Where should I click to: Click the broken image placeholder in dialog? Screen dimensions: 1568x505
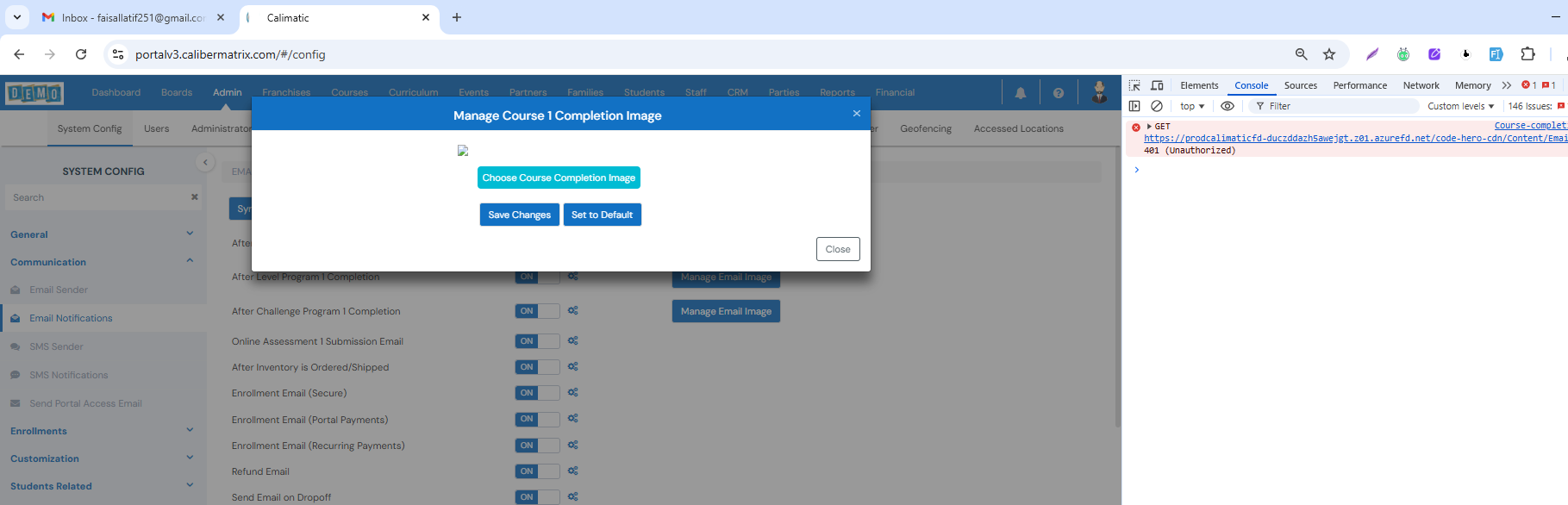pos(463,150)
